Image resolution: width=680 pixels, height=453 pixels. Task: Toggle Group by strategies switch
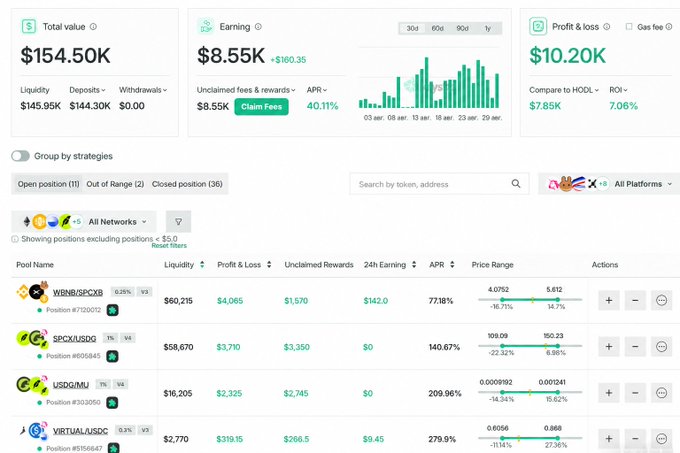20,156
